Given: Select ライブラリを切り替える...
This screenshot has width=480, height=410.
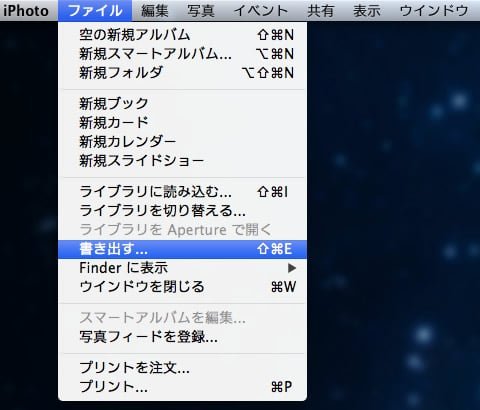Looking at the screenshot, I should (182, 211).
